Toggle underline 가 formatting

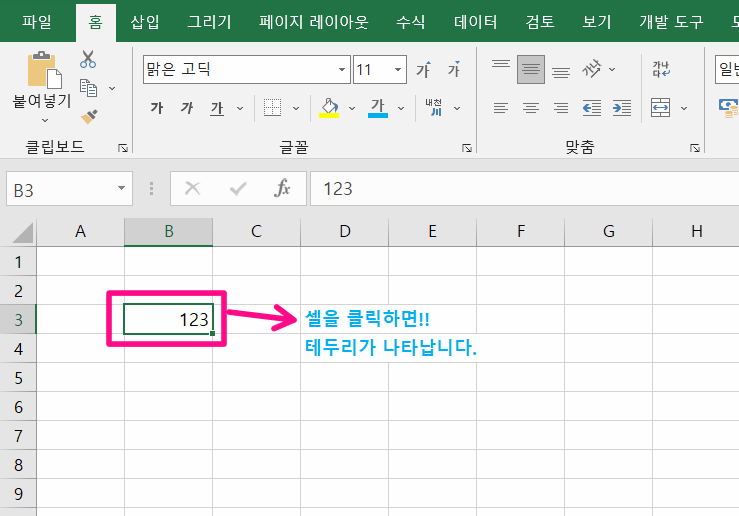[217, 108]
